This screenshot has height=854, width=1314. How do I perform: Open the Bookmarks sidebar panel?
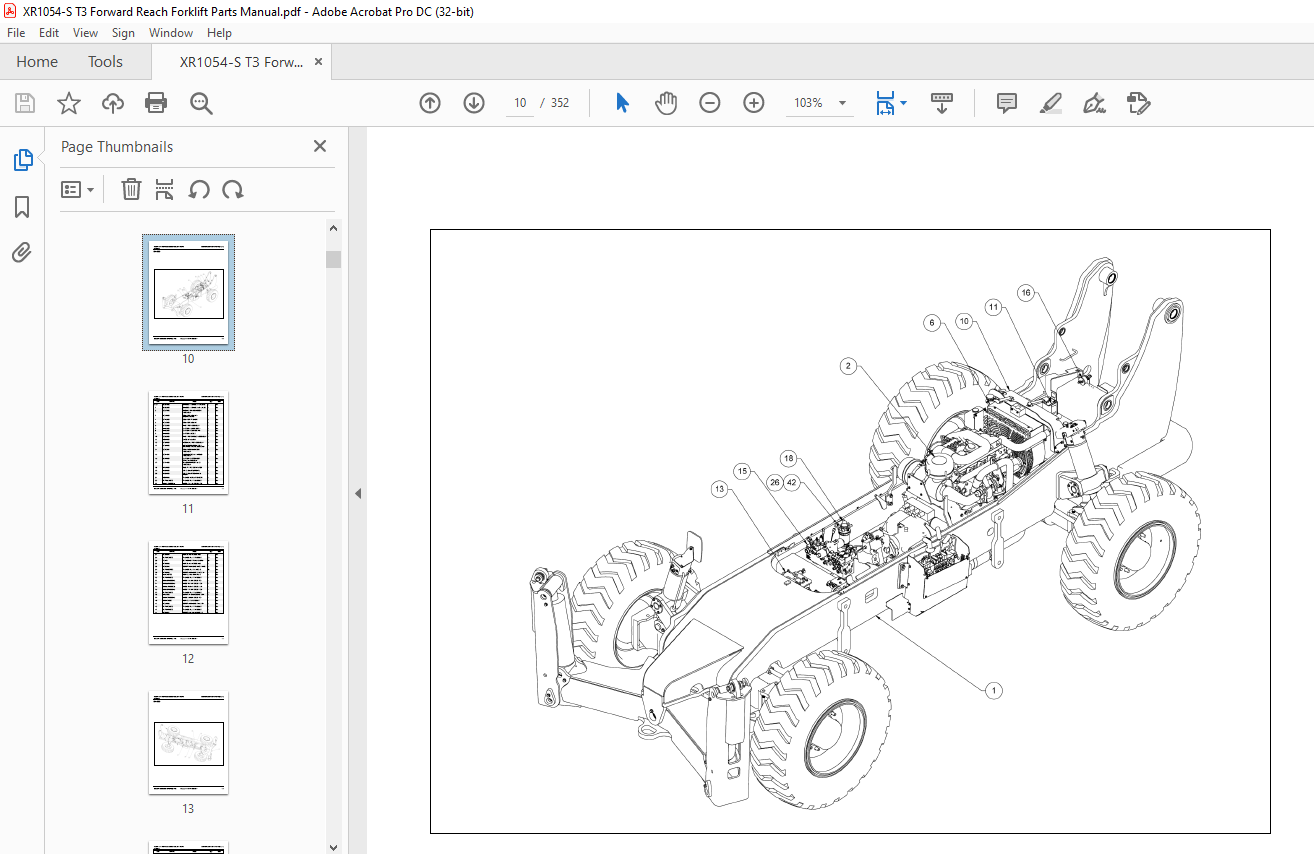(22, 207)
